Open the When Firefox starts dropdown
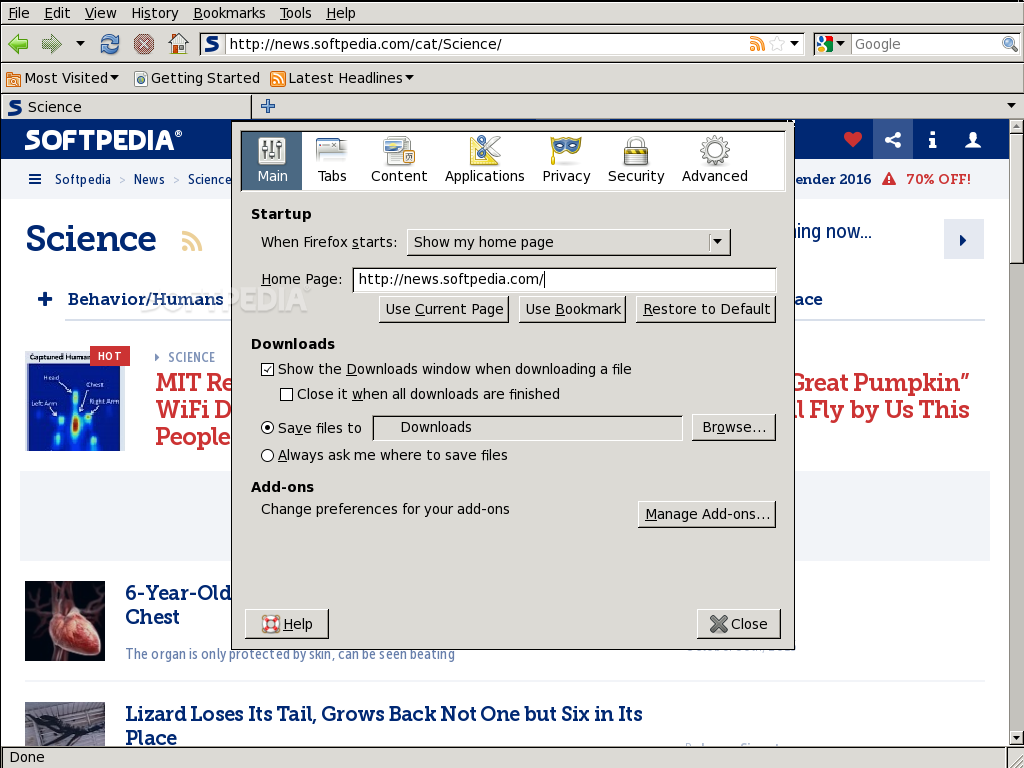The image size is (1024, 768). click(568, 242)
